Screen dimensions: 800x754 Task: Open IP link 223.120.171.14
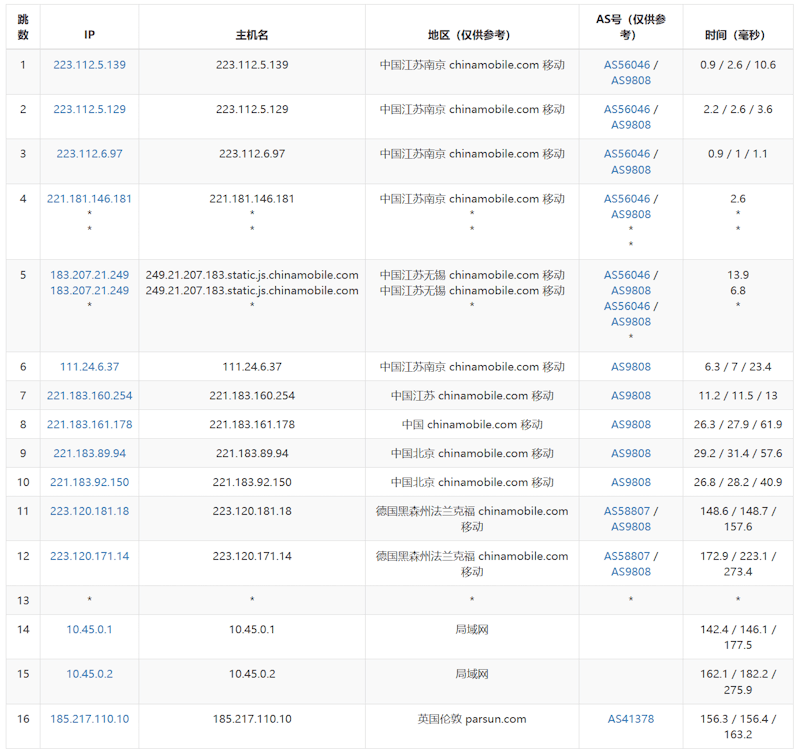pos(89,556)
